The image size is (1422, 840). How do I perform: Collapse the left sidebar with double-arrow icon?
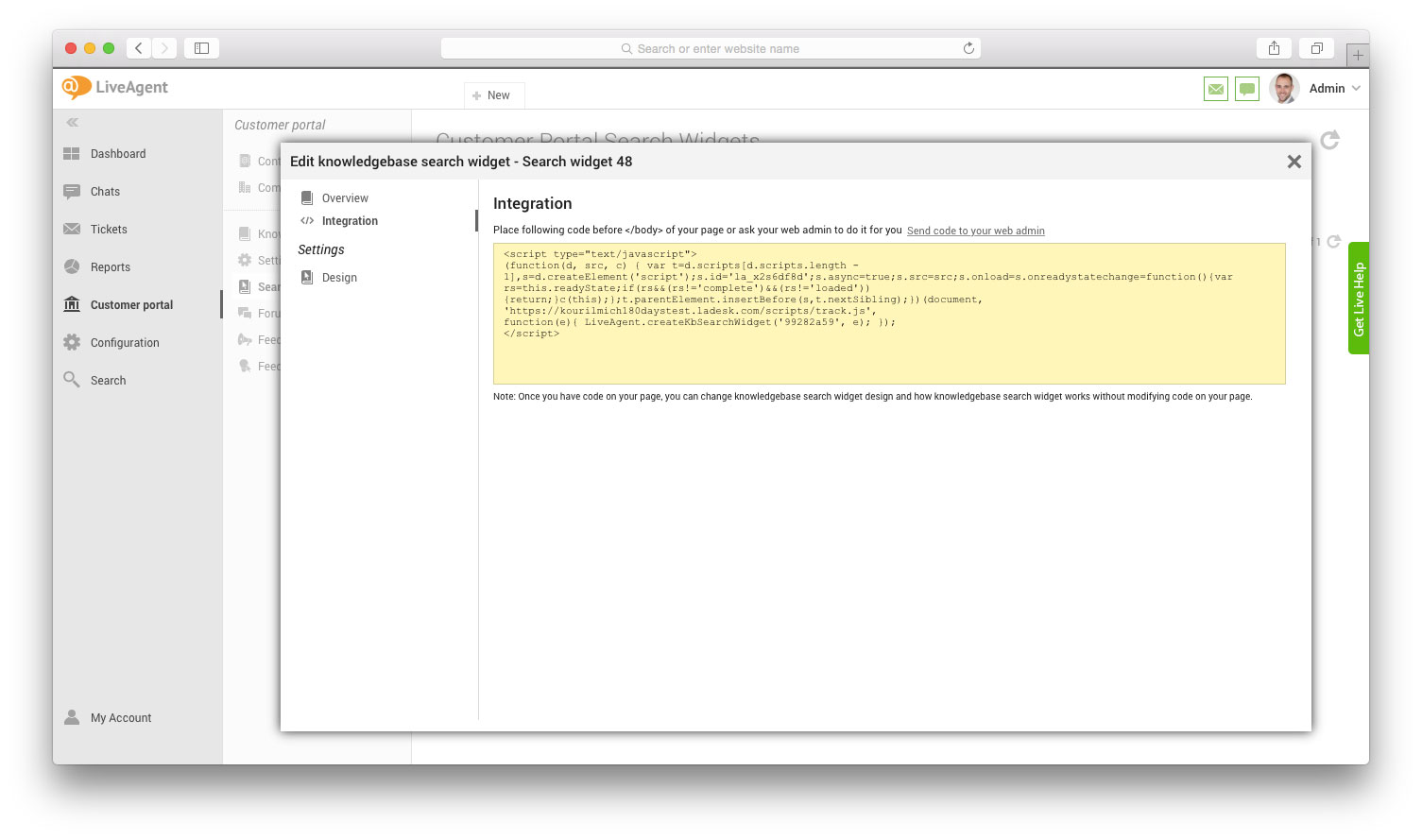pyautogui.click(x=73, y=123)
